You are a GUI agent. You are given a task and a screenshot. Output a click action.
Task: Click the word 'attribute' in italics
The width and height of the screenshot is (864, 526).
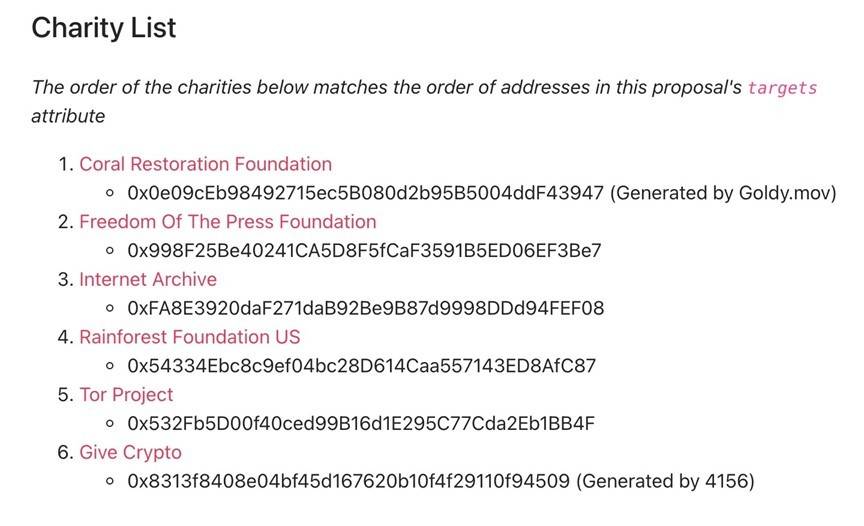(68, 116)
